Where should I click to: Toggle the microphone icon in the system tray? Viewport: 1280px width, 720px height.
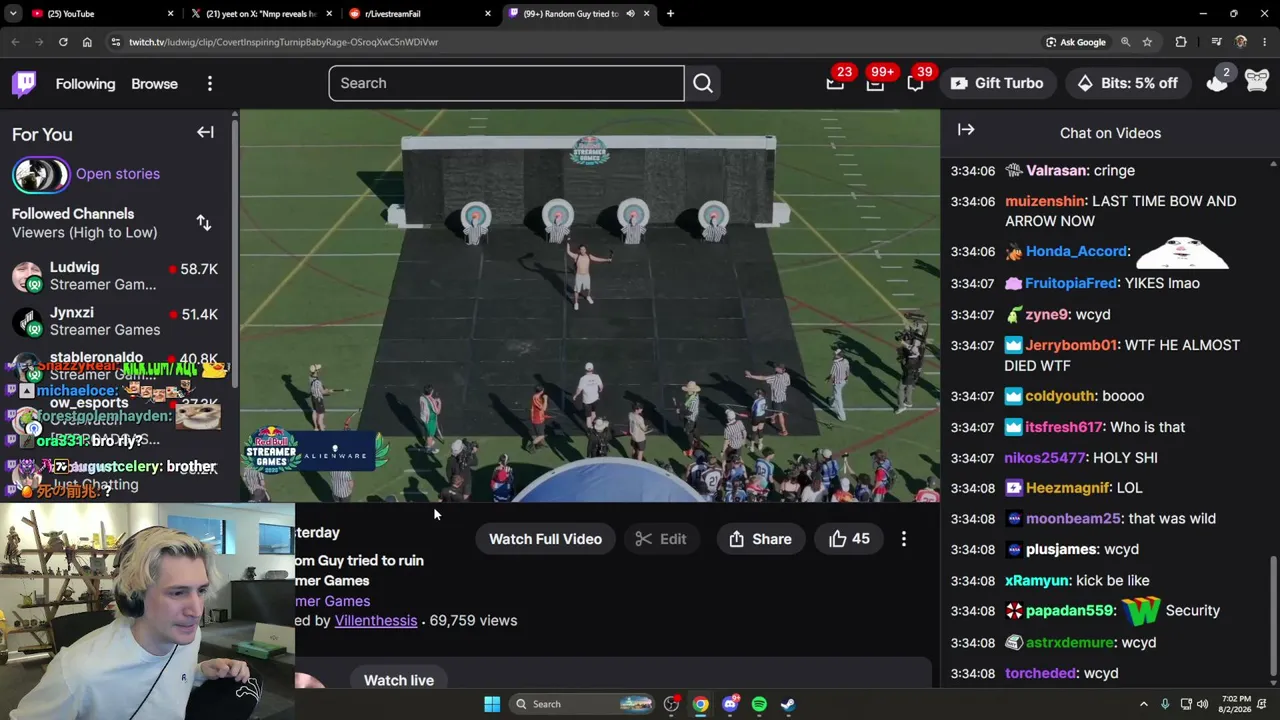(x=1165, y=704)
